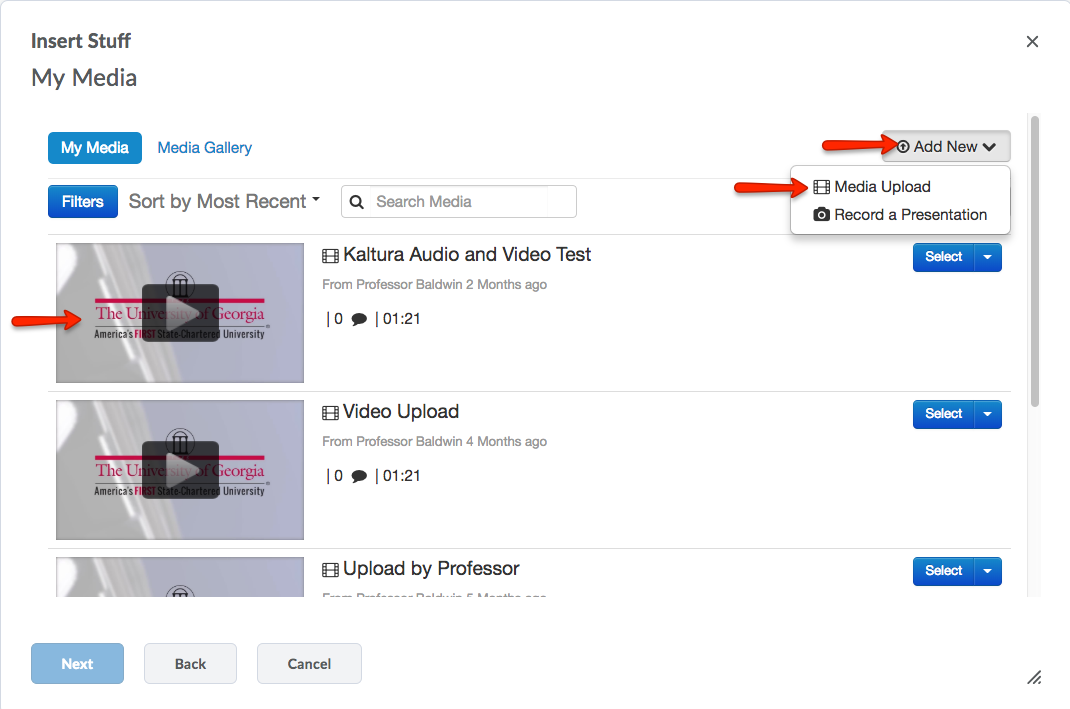1070x709 pixels.
Task: Click the 01:21 duration of Kaltura Audio and Video Test
Action: tap(401, 319)
